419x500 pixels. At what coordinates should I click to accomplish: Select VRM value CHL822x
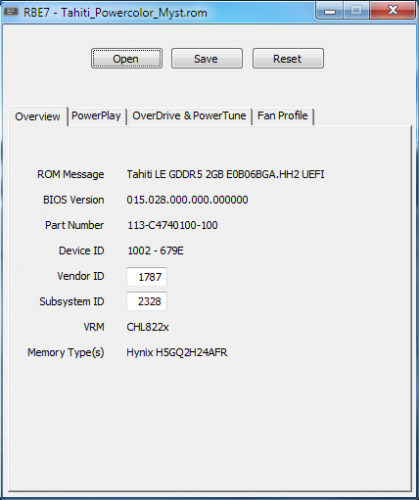click(148, 327)
